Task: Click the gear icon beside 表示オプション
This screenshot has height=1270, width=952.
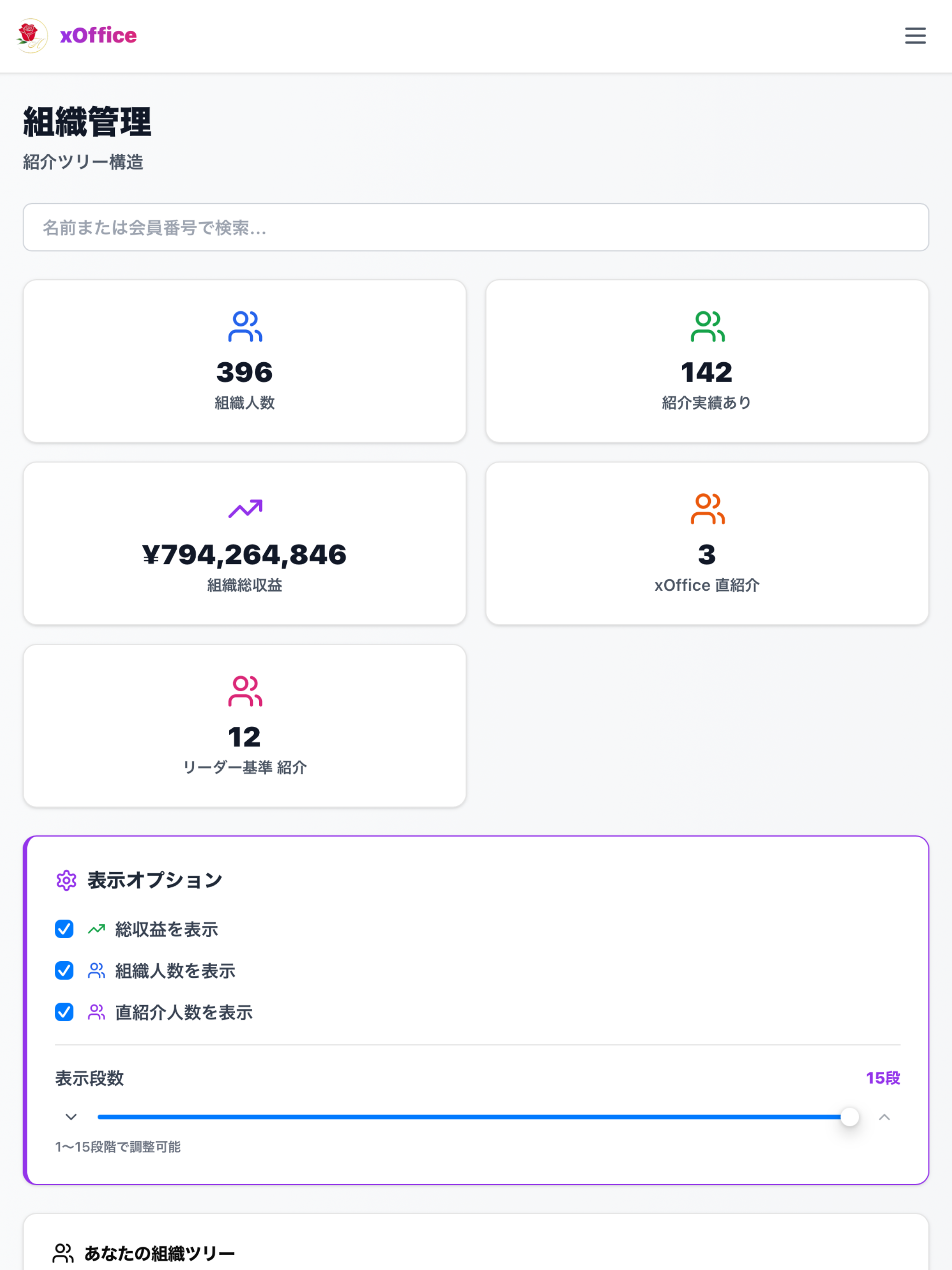Action: pyautogui.click(x=66, y=880)
